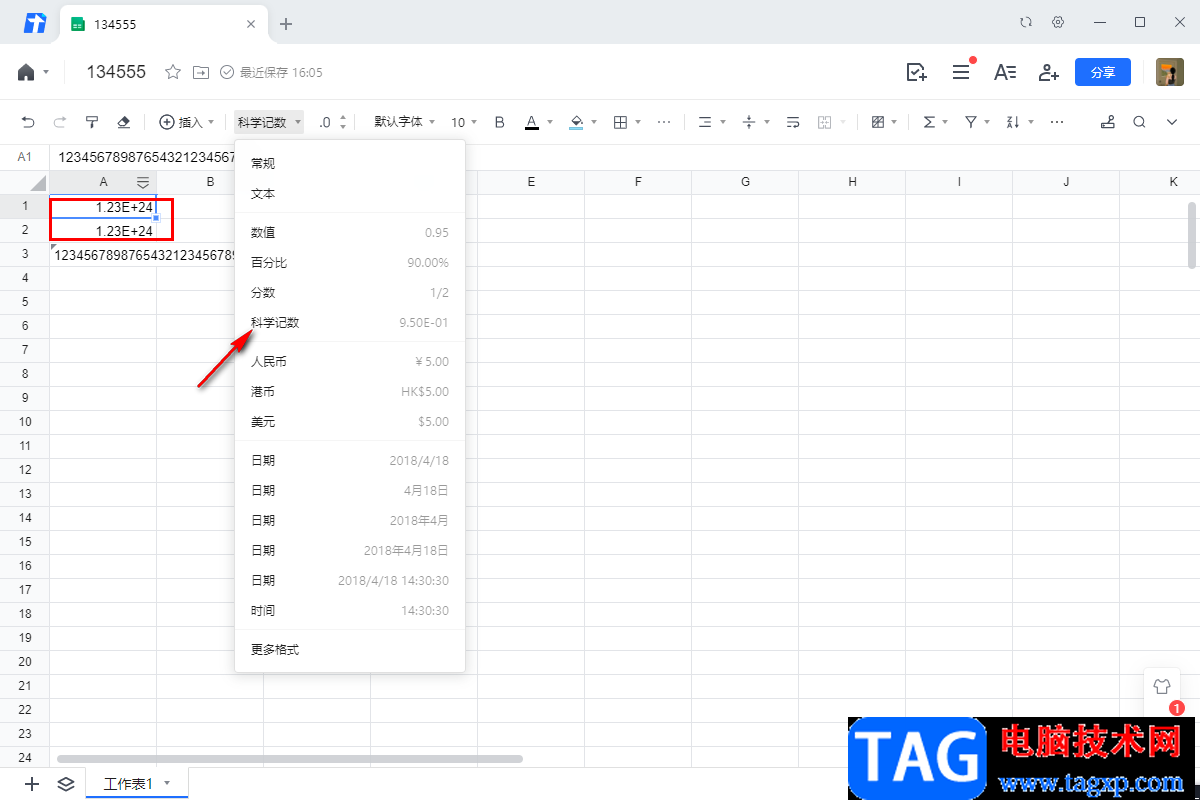Open a new tab with plus
This screenshot has width=1200, height=800.
pos(286,24)
